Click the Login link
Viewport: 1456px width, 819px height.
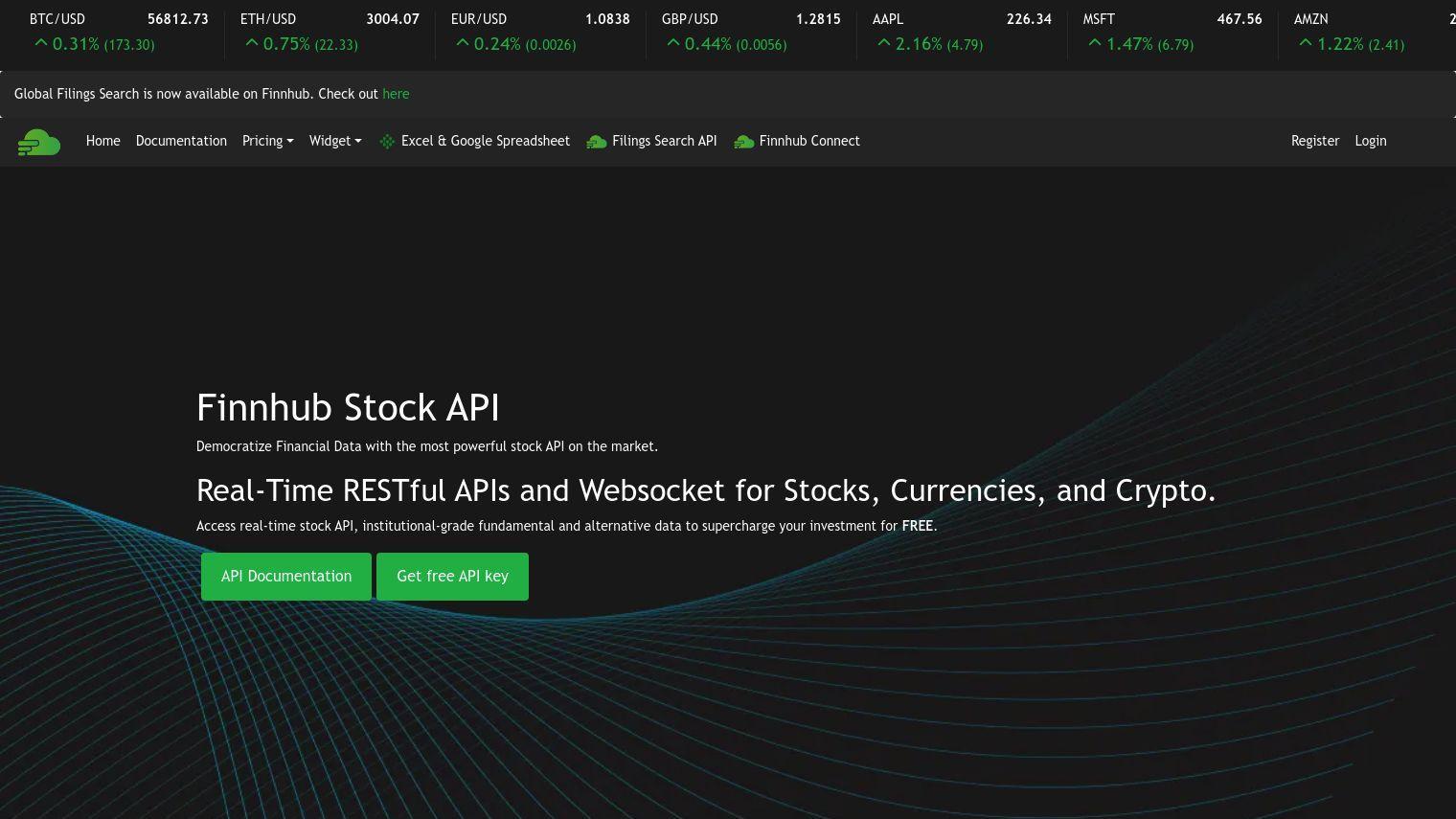tap(1371, 141)
